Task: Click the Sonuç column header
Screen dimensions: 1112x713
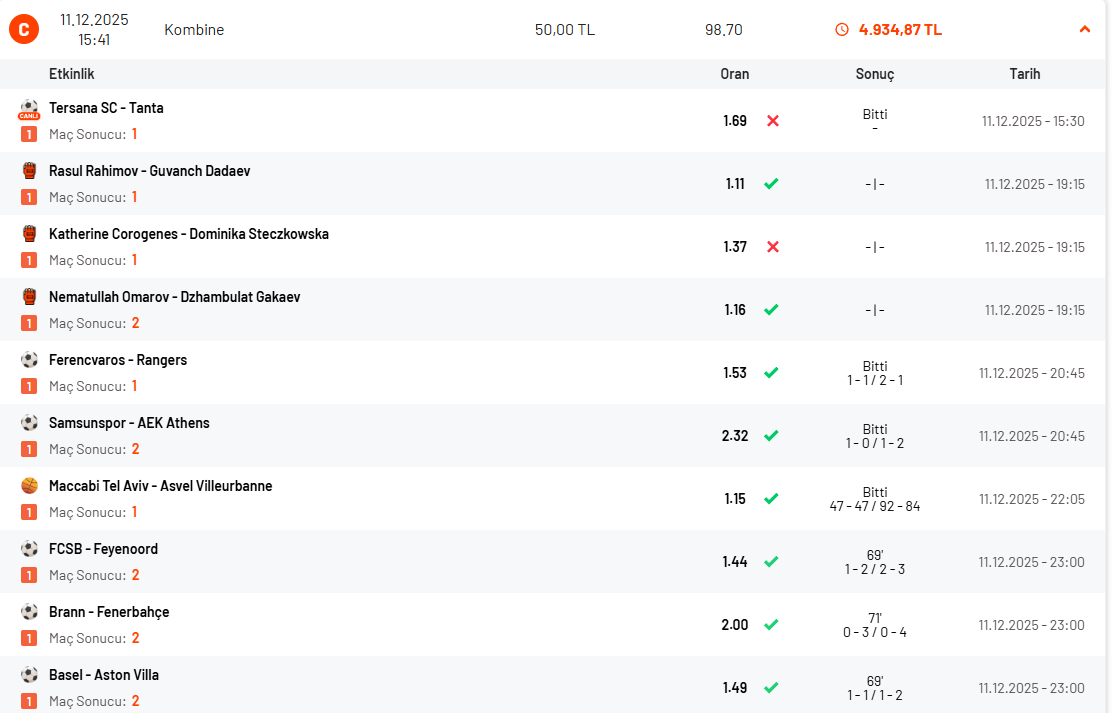Action: [874, 74]
